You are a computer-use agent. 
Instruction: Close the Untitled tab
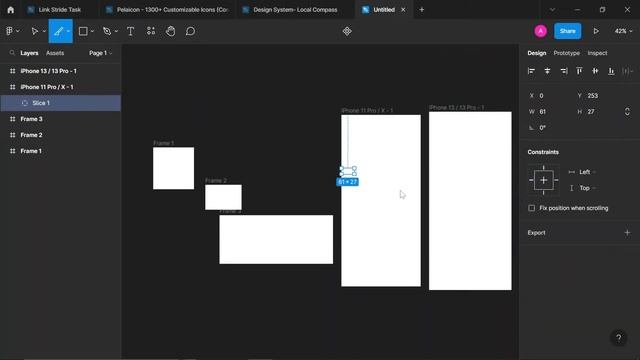[x=403, y=10]
